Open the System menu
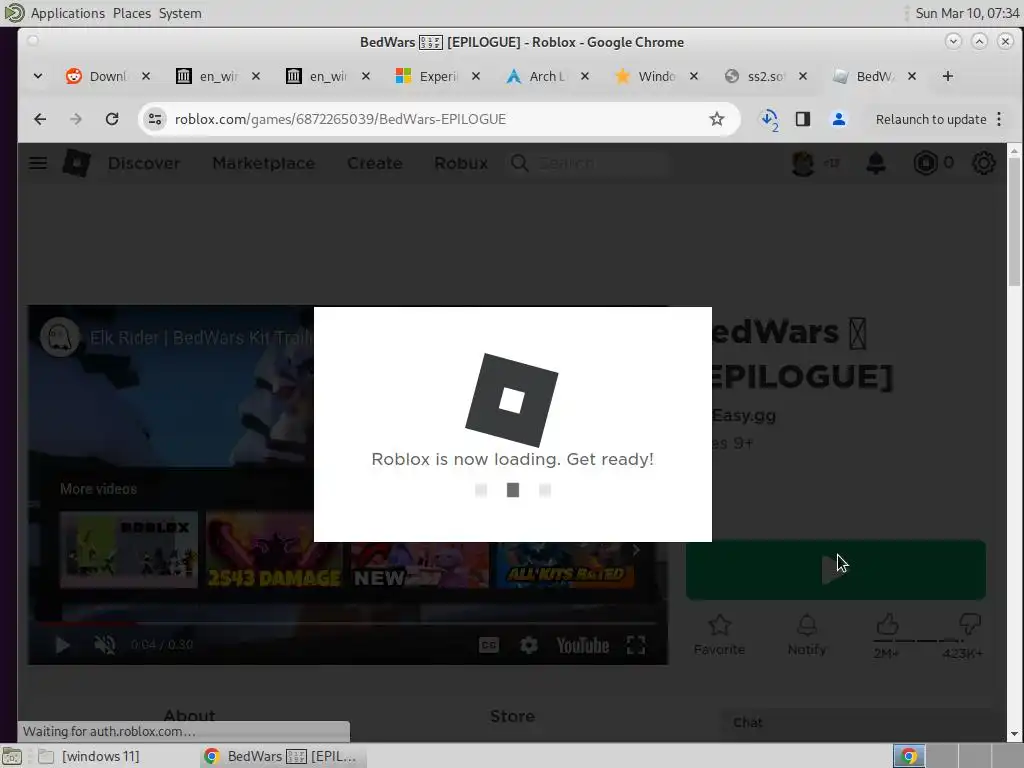The image size is (1024, 768). coord(180,13)
